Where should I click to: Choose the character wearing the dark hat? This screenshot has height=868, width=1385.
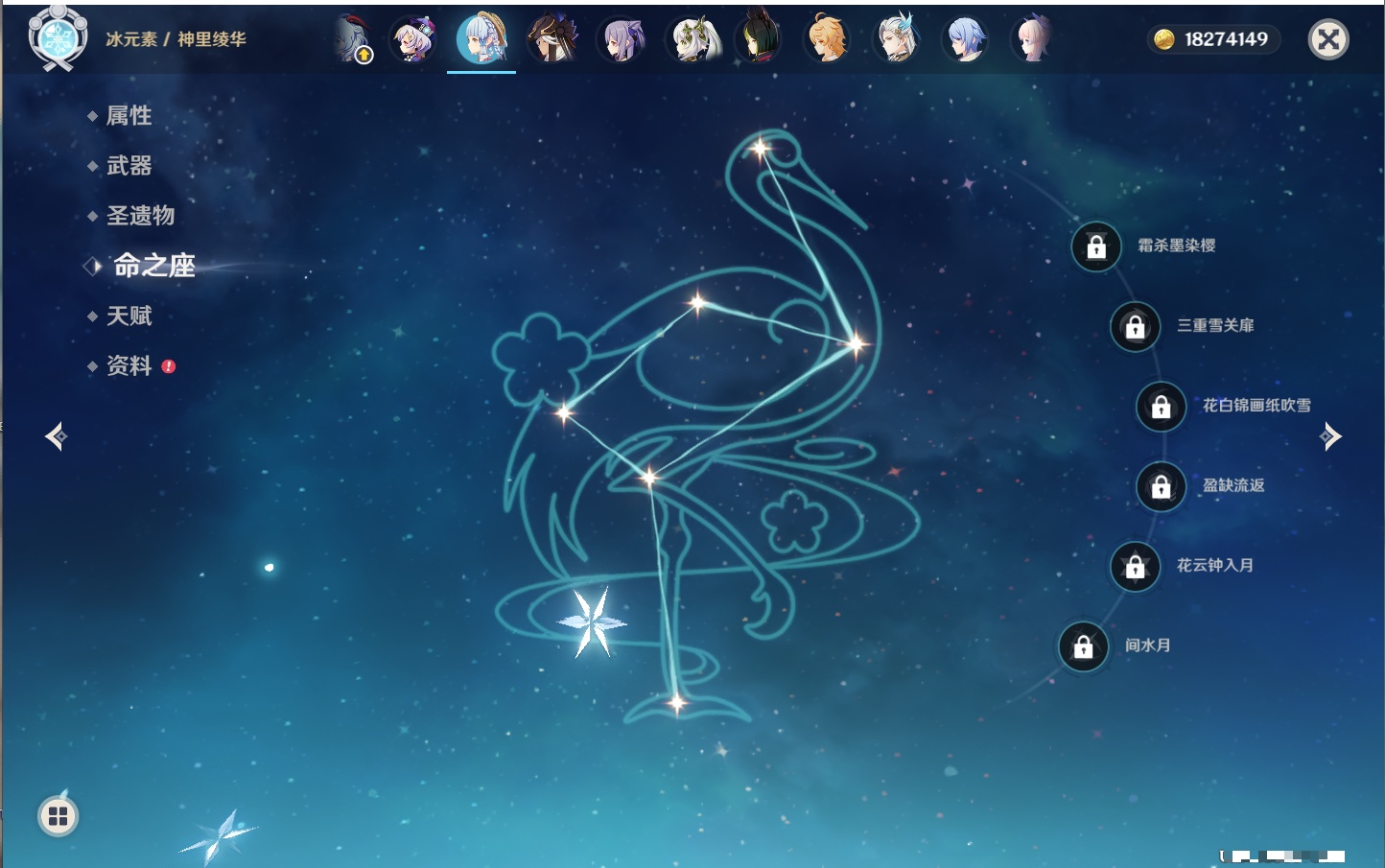click(552, 39)
